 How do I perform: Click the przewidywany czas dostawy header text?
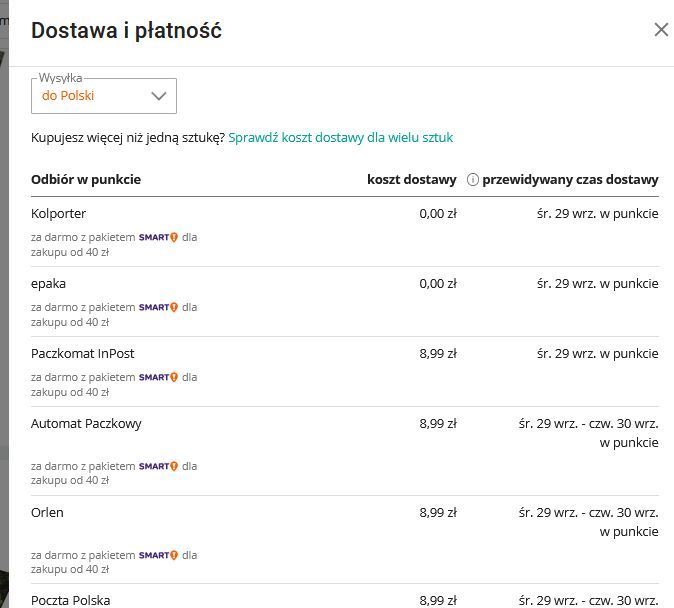[570, 180]
